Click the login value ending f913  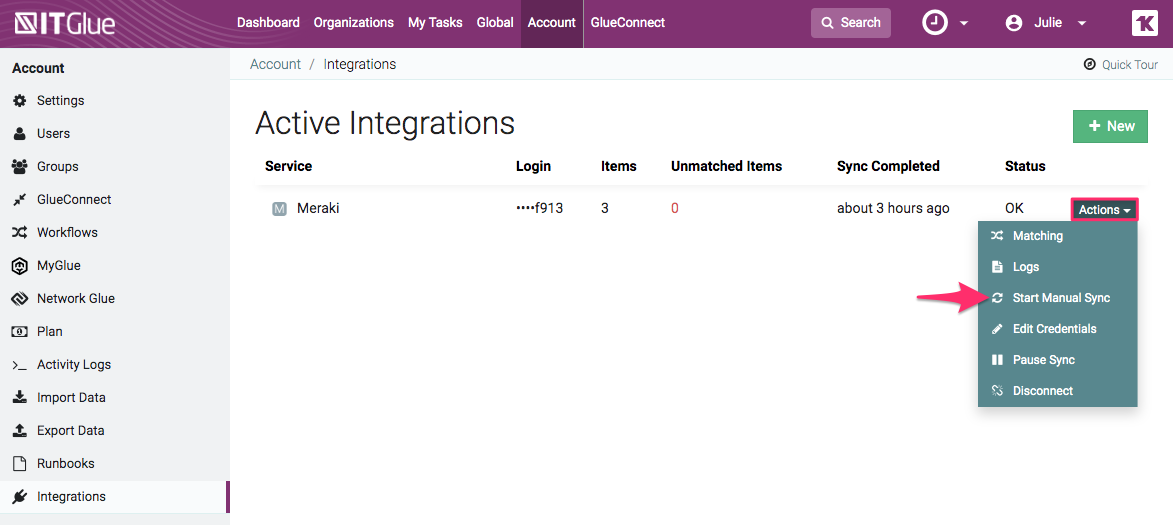pos(539,209)
